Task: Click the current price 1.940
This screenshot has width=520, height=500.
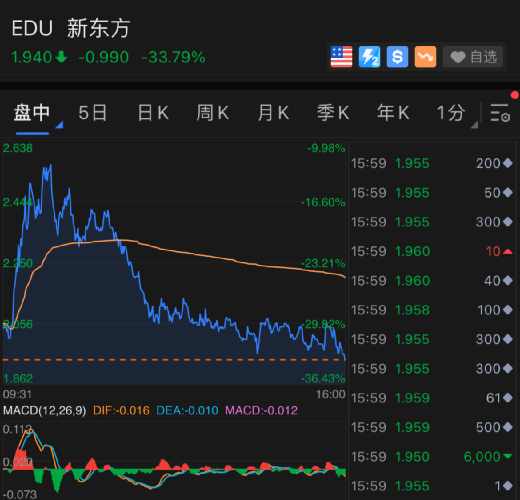Action: click(x=32, y=57)
